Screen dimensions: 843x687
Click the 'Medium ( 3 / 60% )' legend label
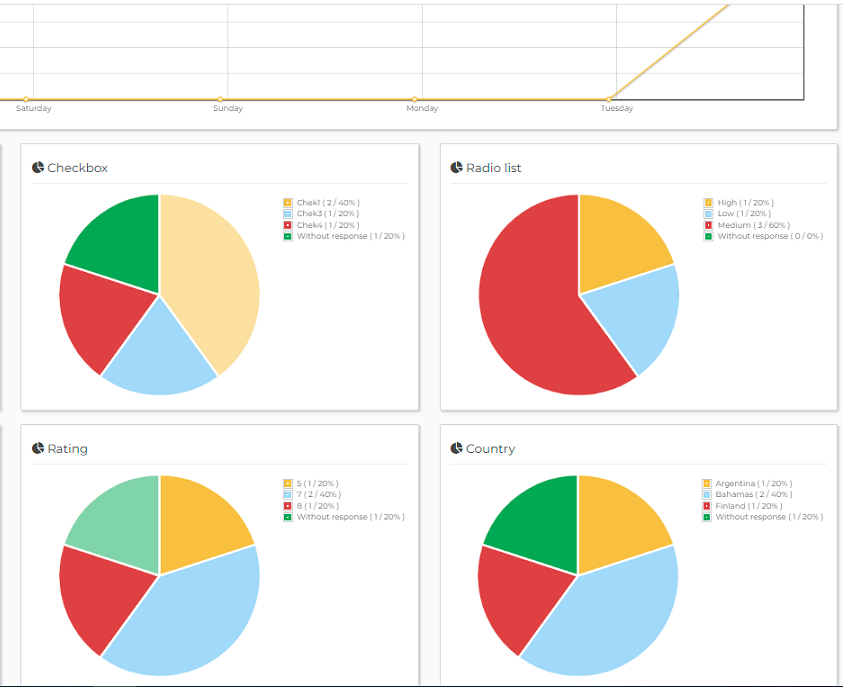click(754, 225)
